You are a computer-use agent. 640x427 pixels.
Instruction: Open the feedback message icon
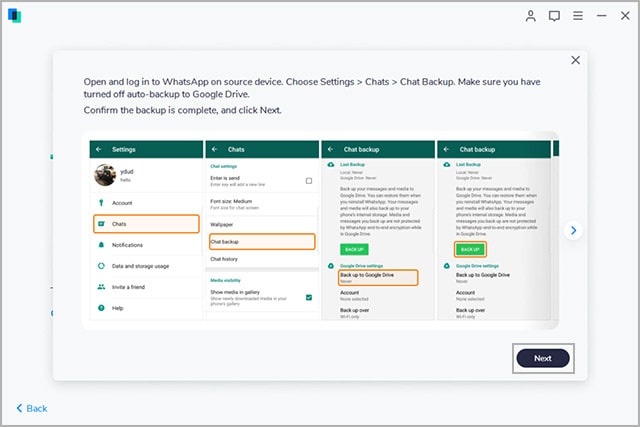pyautogui.click(x=554, y=16)
